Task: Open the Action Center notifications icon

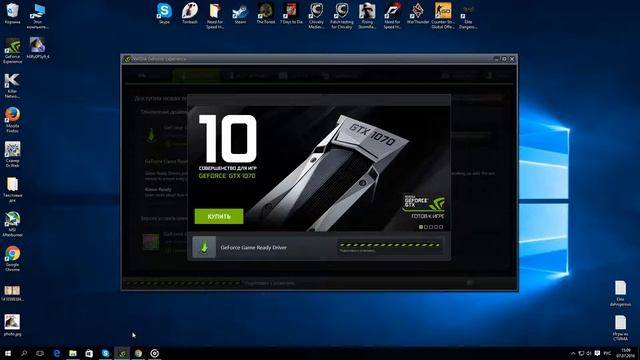Action: (x=597, y=353)
